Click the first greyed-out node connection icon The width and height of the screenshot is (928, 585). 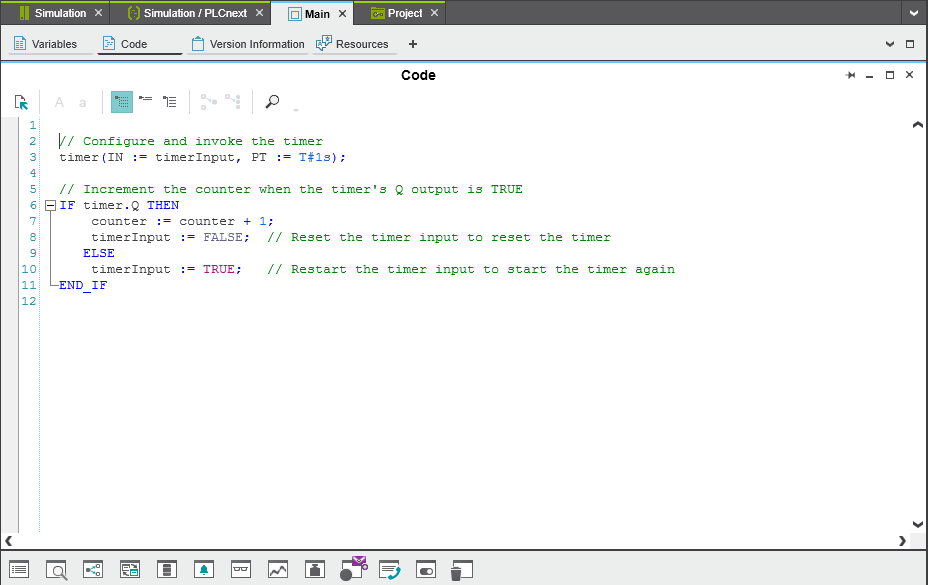point(208,102)
